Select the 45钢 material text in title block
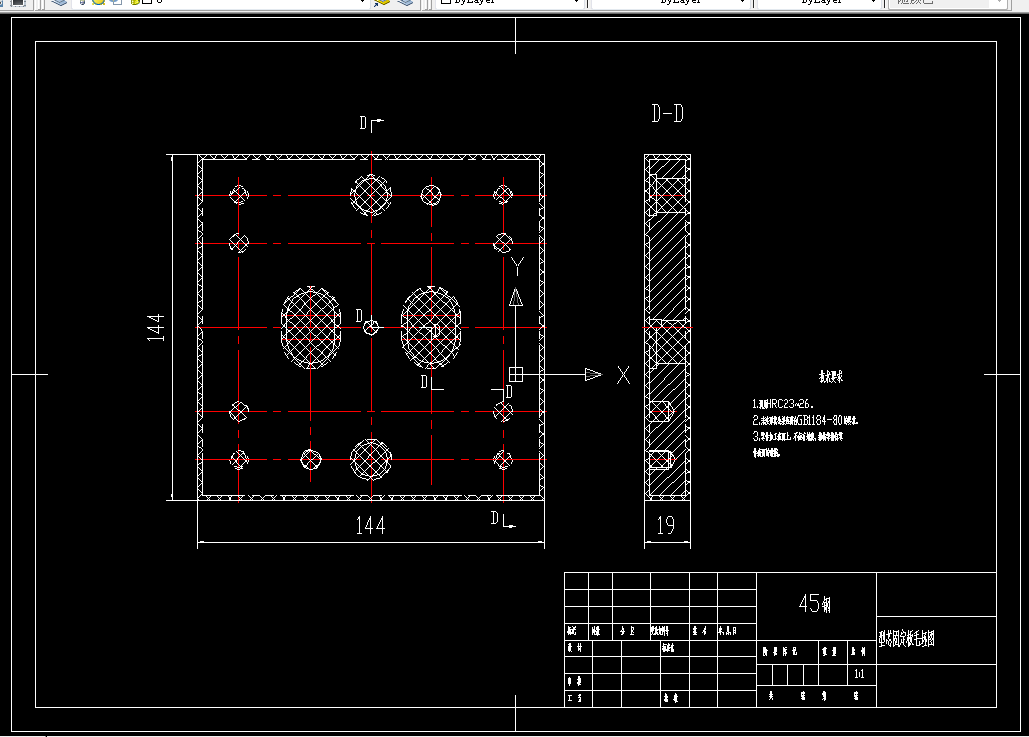The height and width of the screenshot is (737, 1029). [814, 603]
